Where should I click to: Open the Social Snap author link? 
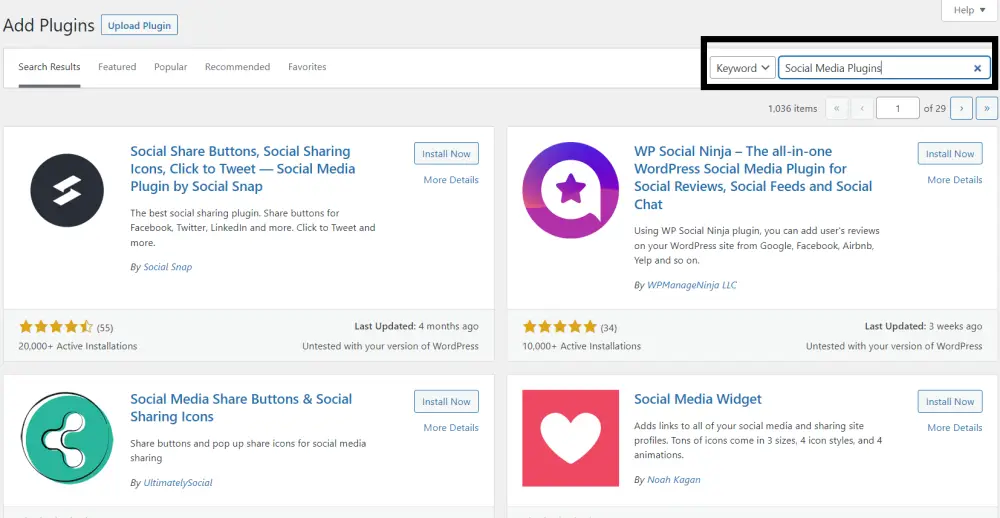[x=168, y=267]
